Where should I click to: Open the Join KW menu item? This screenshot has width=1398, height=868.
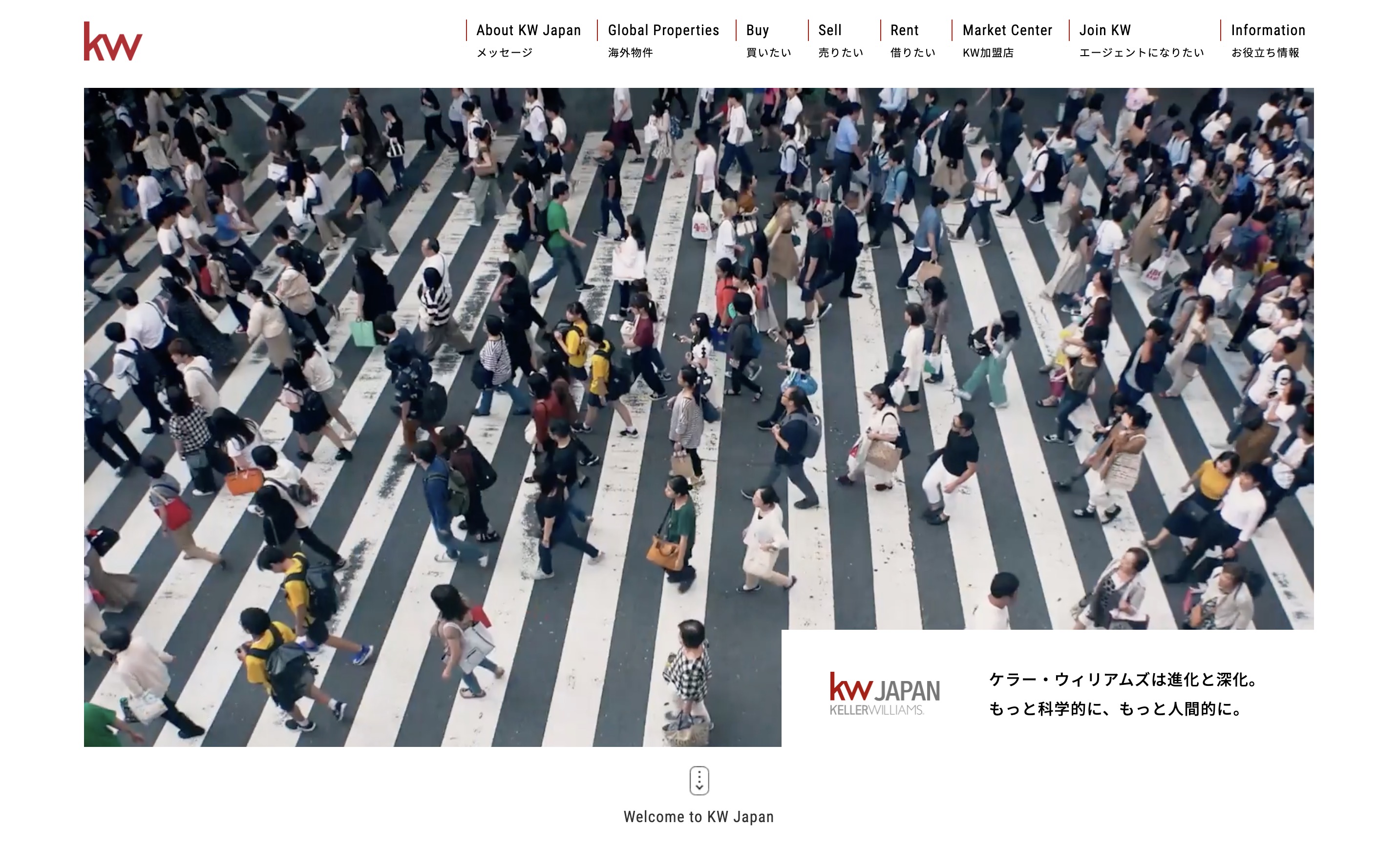pos(1104,30)
